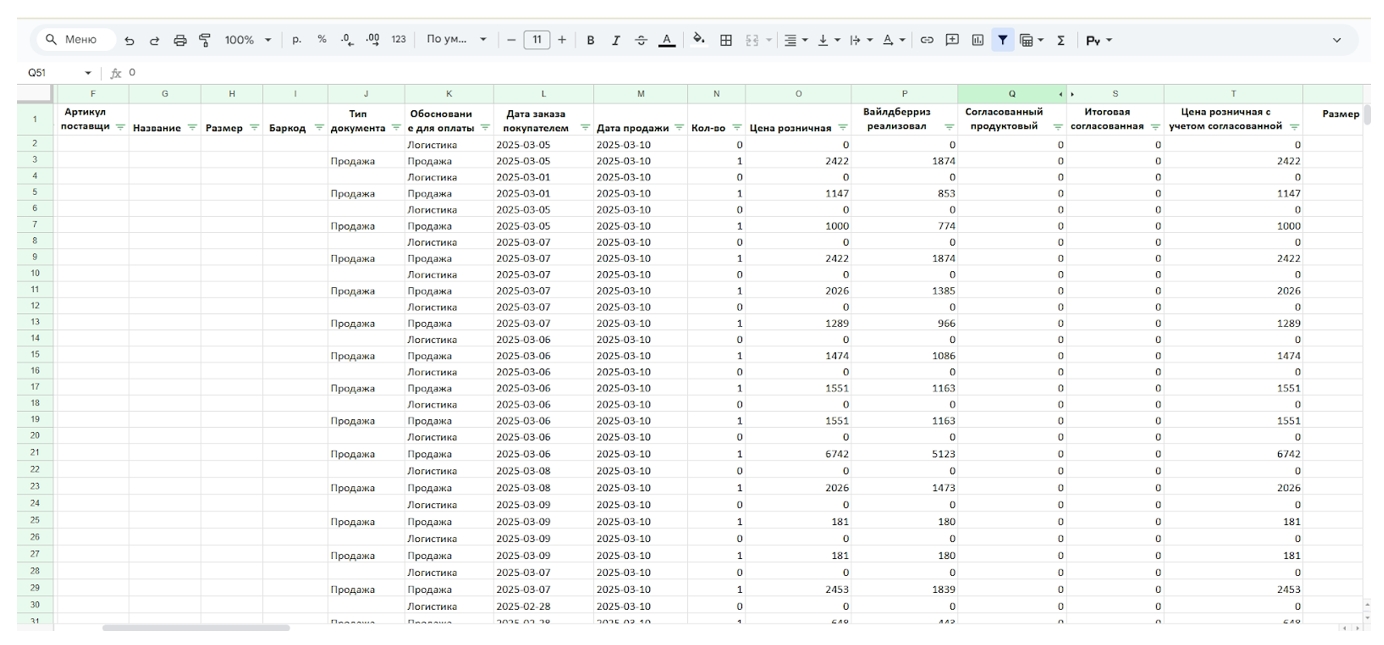Click the font size field showing 11
Image resolution: width=1384 pixels, height=645 pixels.
[x=537, y=40]
